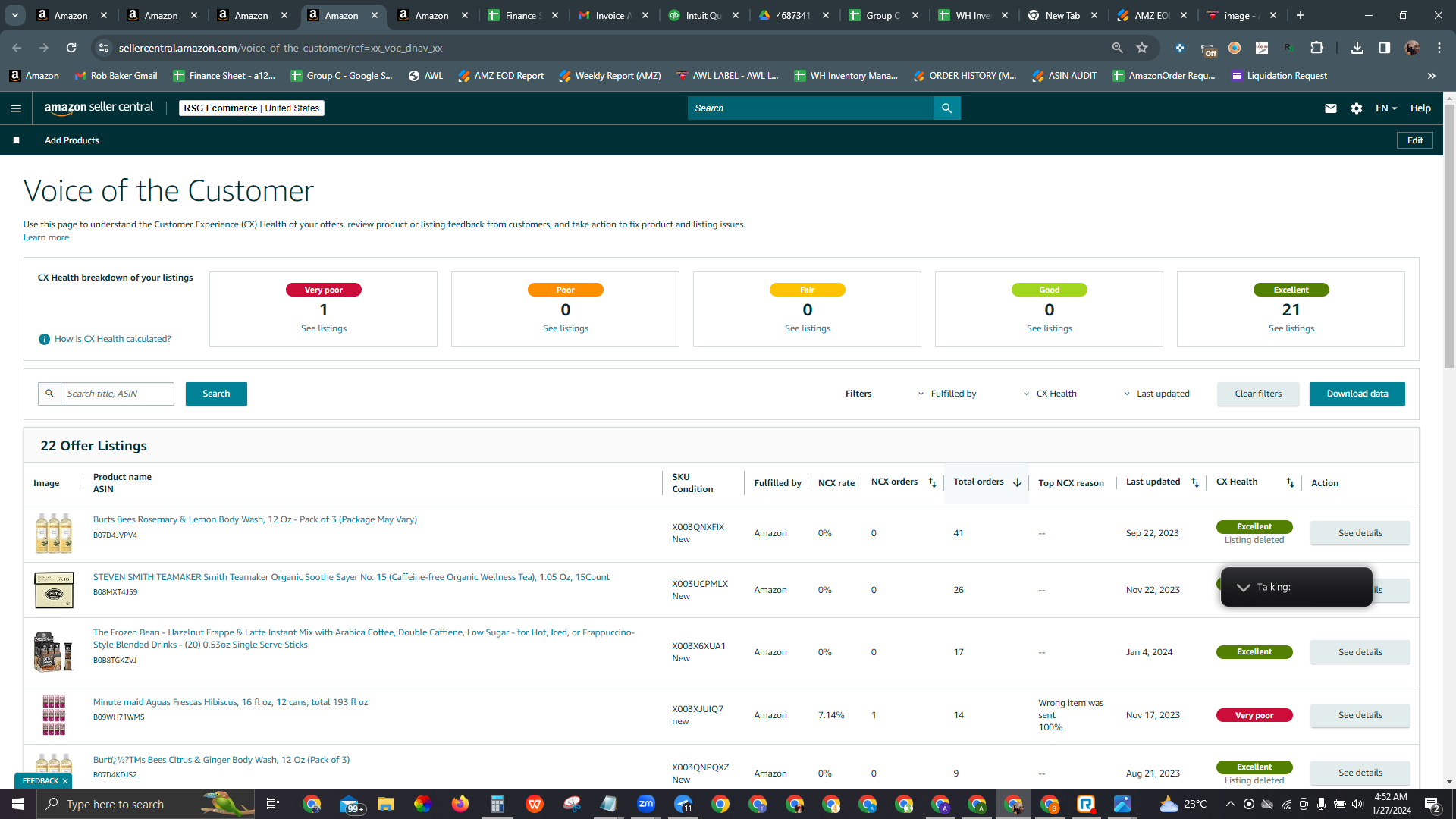
Task: Open Chrome three-dot menu
Action: 1439,48
